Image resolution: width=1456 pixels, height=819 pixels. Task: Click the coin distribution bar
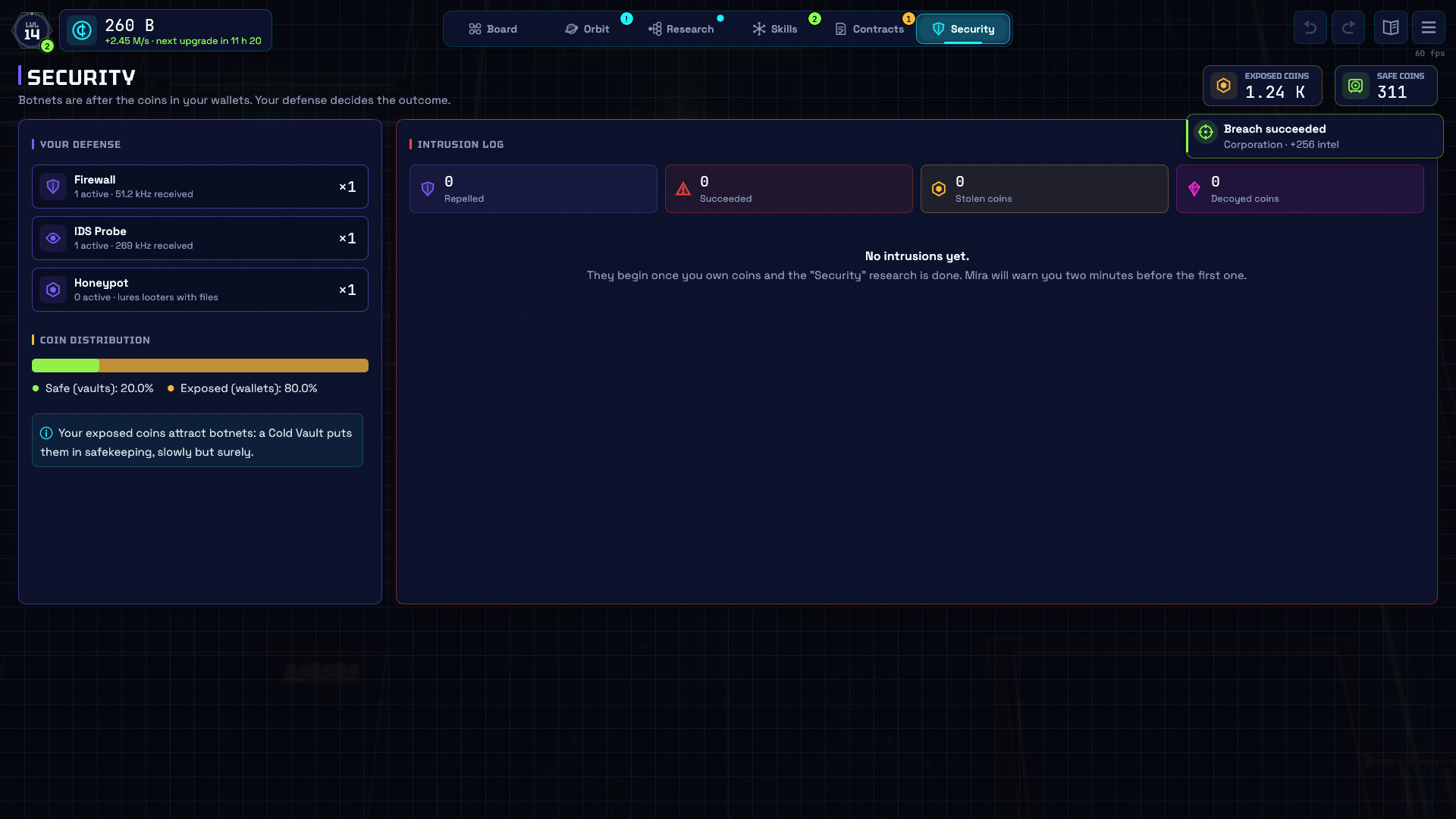point(200,366)
